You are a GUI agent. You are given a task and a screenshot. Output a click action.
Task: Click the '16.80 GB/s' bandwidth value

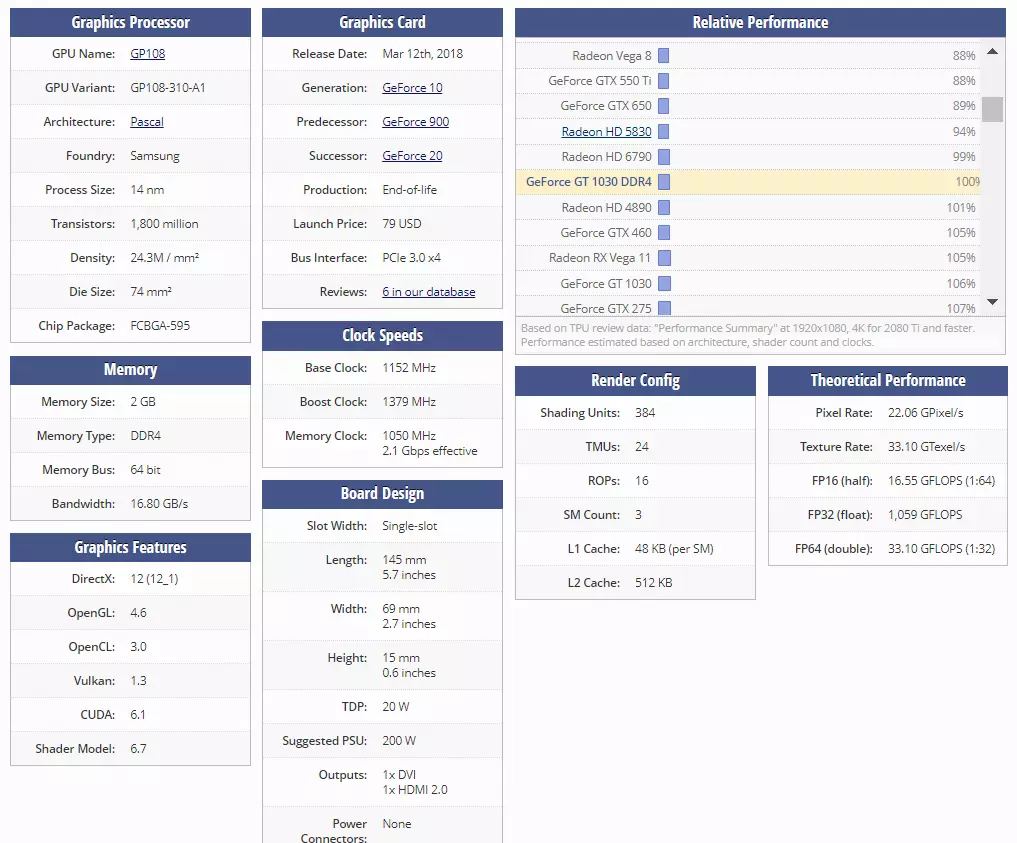click(x=159, y=504)
